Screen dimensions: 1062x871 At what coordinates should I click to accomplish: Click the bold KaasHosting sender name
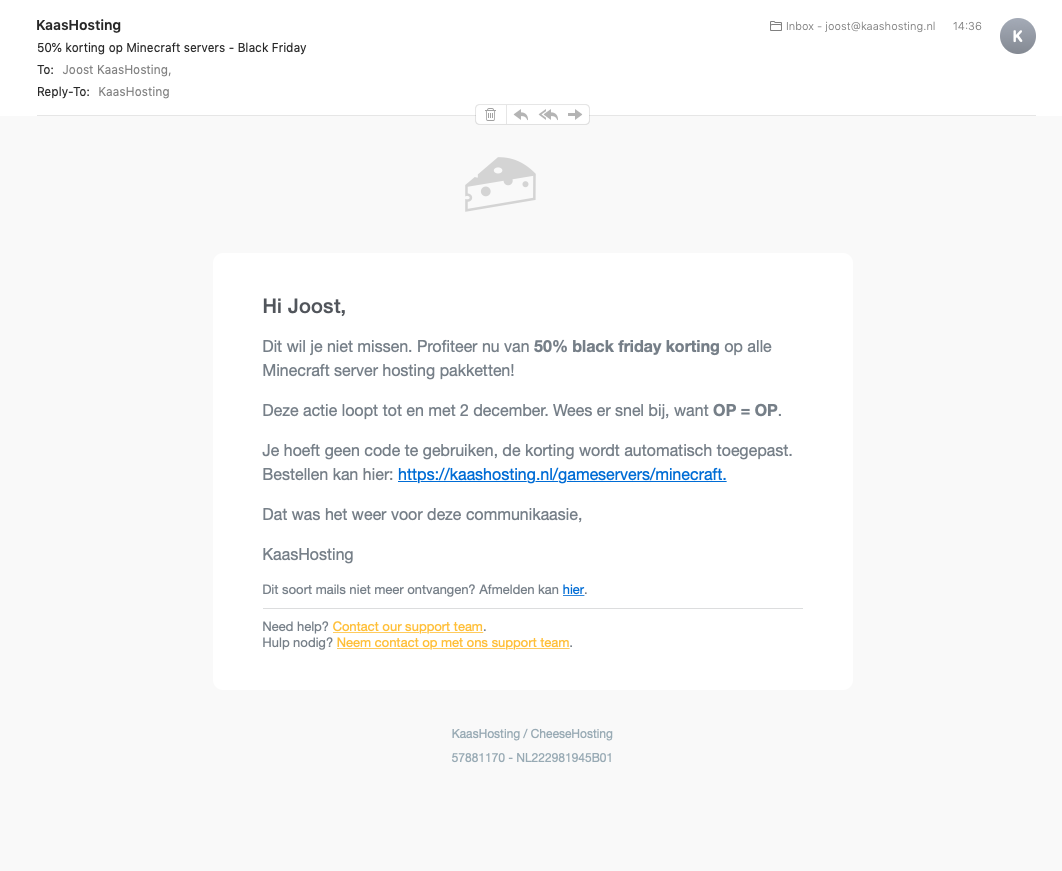pyautogui.click(x=78, y=25)
